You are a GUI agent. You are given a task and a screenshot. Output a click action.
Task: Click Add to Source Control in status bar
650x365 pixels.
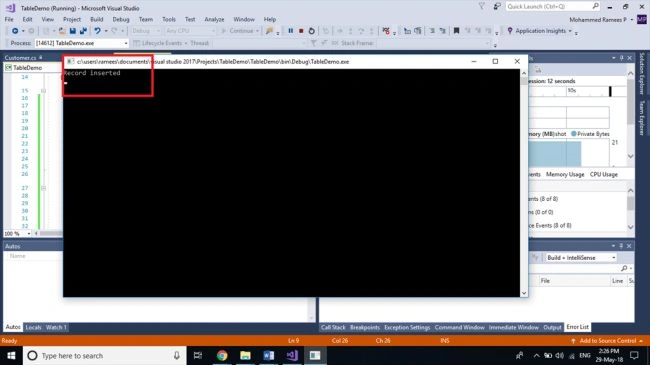(x=608, y=341)
